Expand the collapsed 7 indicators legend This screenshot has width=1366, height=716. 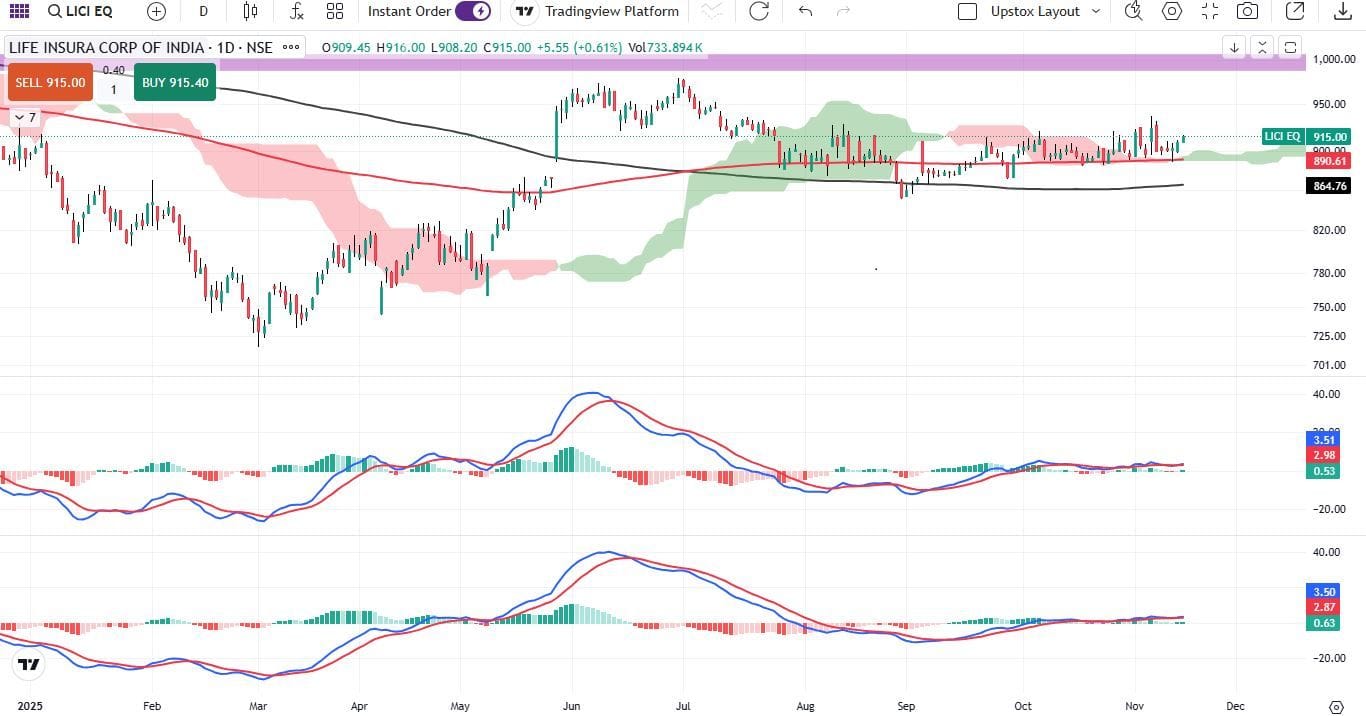(x=25, y=118)
